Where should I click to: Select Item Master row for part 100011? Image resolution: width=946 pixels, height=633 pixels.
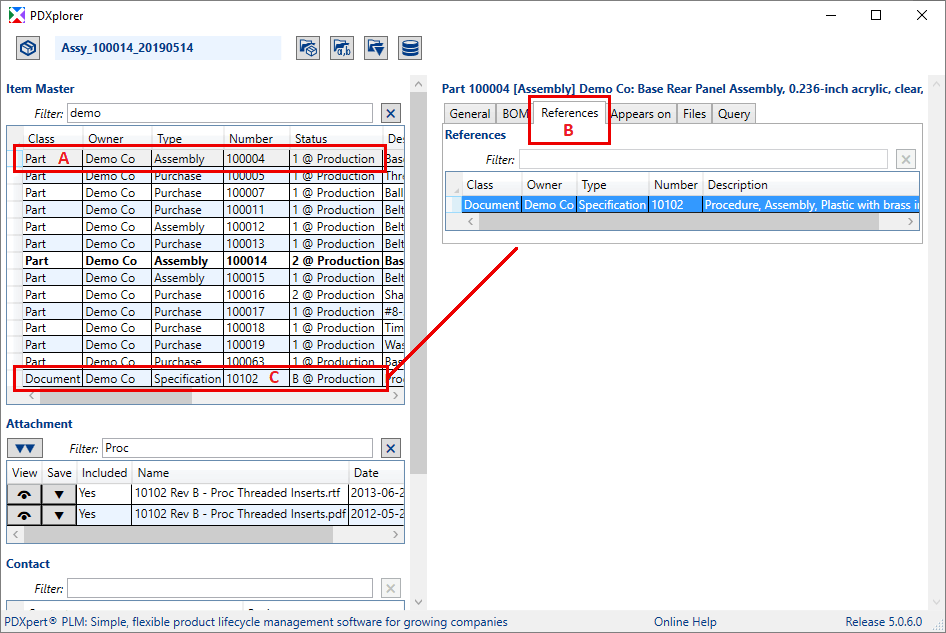point(208,209)
